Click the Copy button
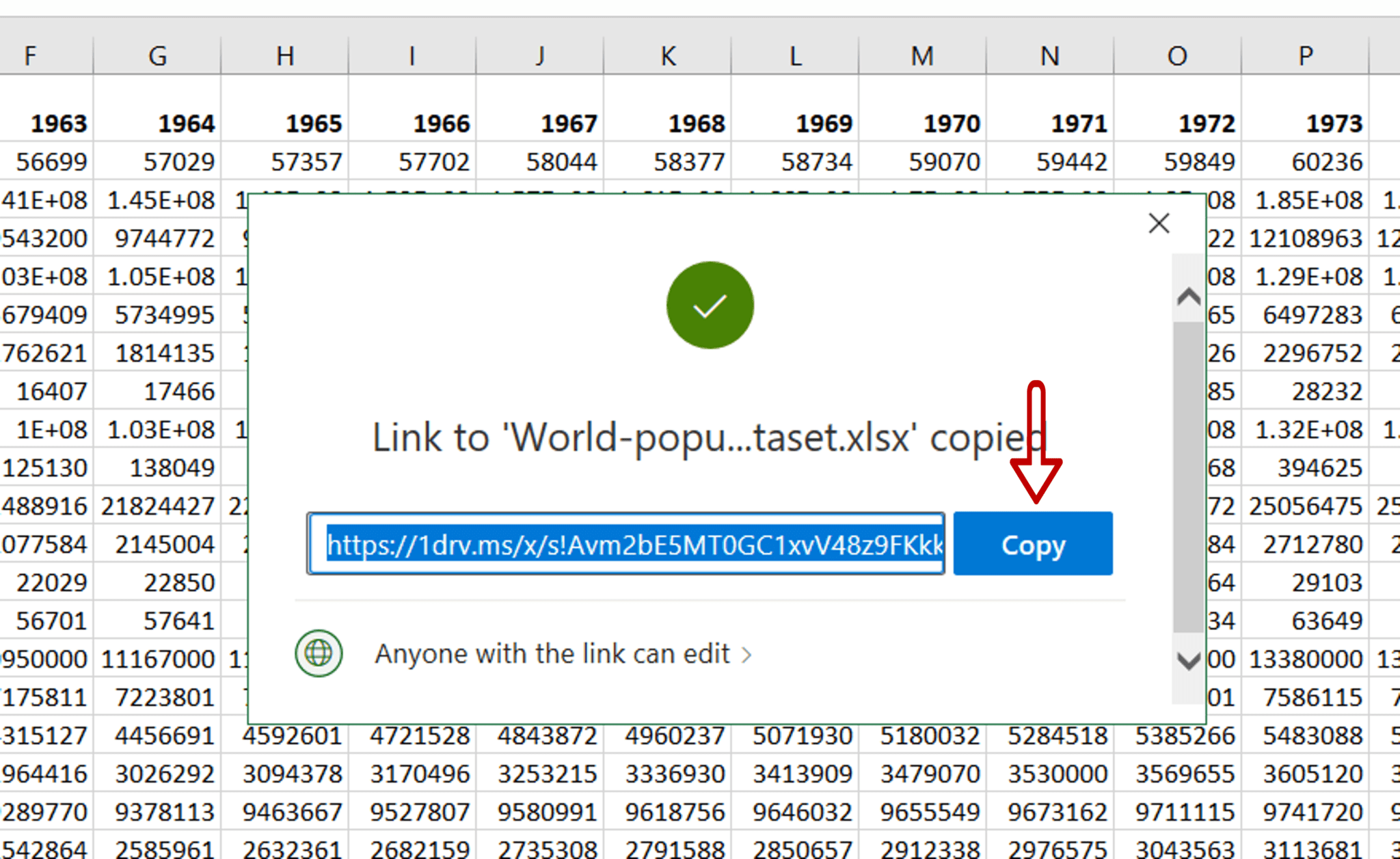Image resolution: width=1400 pixels, height=859 pixels. [1032, 544]
